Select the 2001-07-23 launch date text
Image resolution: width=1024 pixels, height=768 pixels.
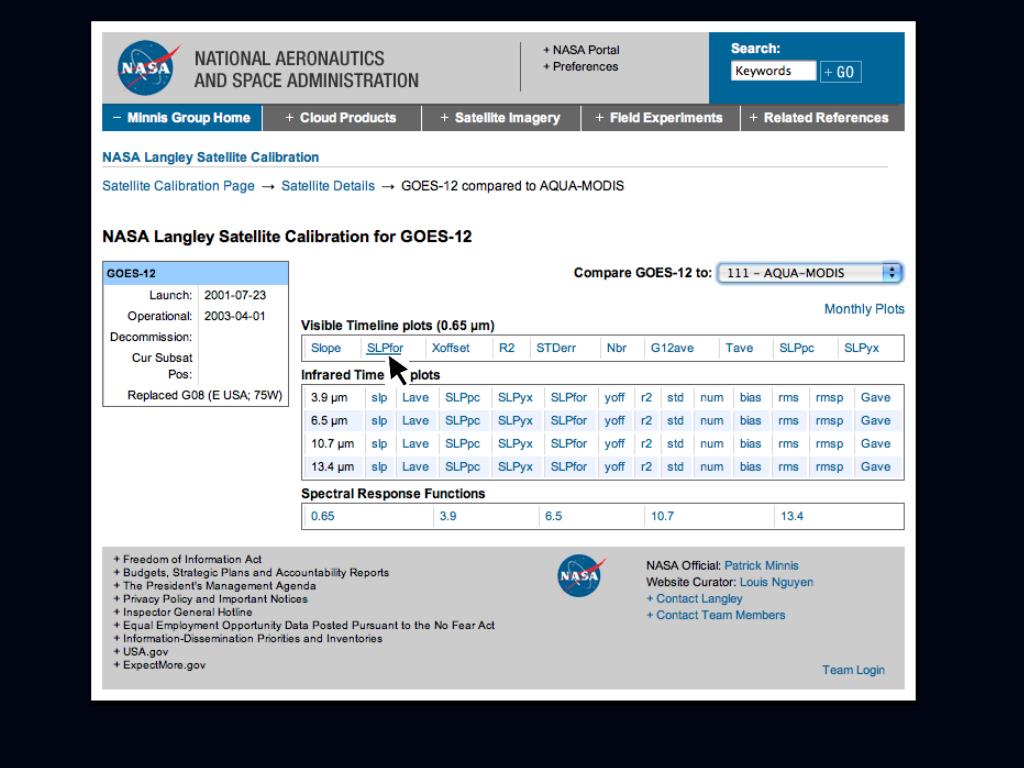235,295
